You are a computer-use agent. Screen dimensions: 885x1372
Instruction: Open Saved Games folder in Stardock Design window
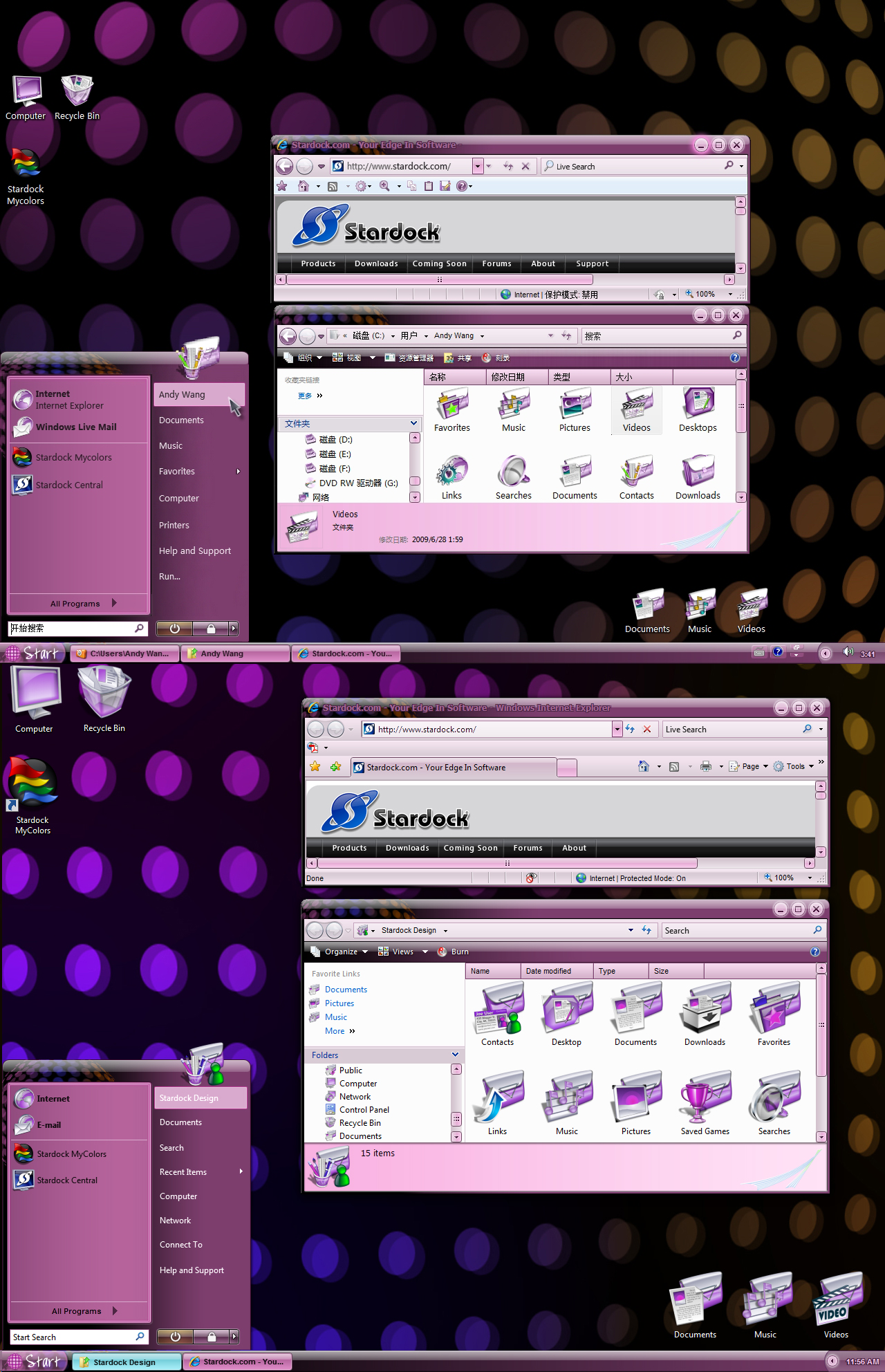click(x=705, y=1103)
